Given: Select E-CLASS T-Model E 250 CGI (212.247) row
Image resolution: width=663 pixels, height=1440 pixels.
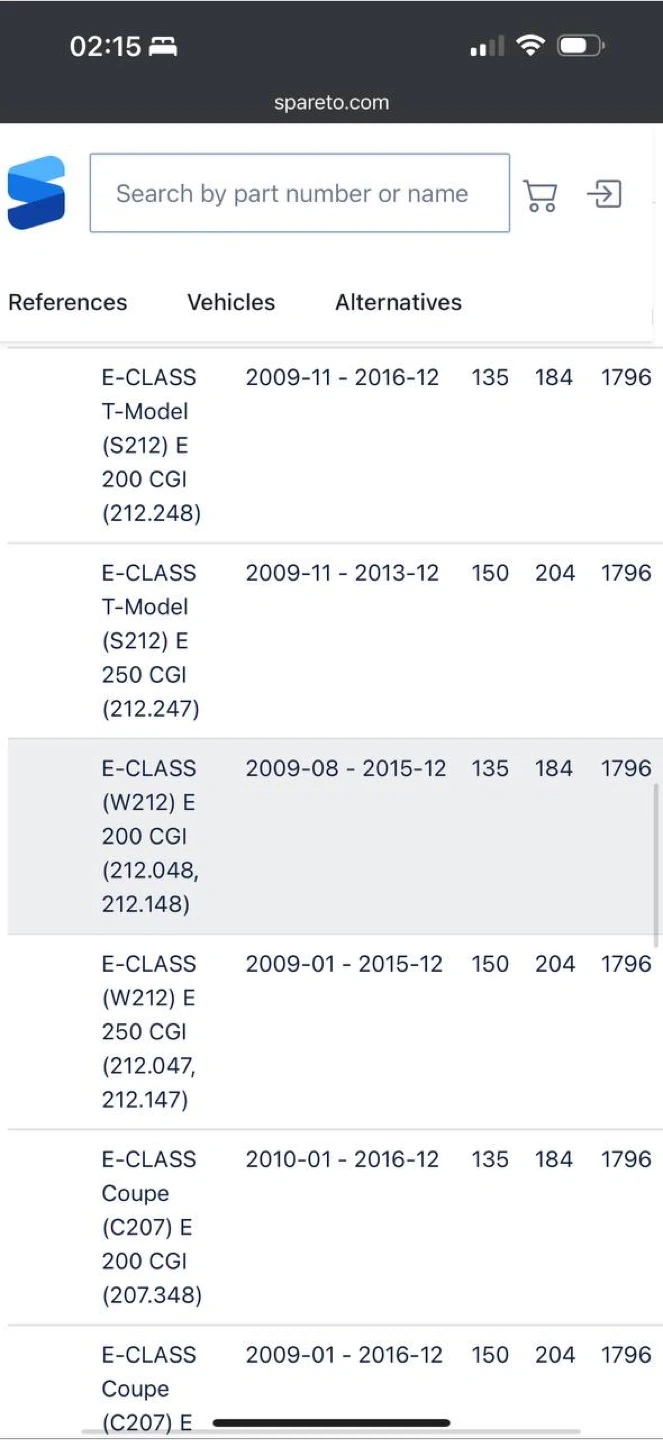Looking at the screenshot, I should (x=335, y=641).
